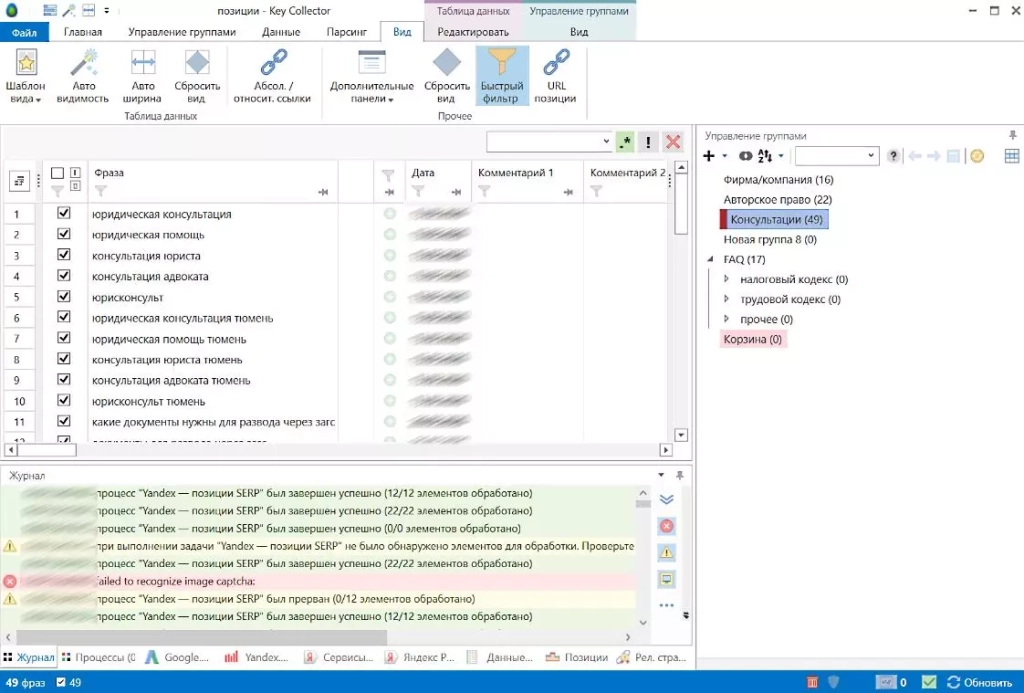
Task: Click the grid table icon in groups panel
Action: [x=1012, y=156]
